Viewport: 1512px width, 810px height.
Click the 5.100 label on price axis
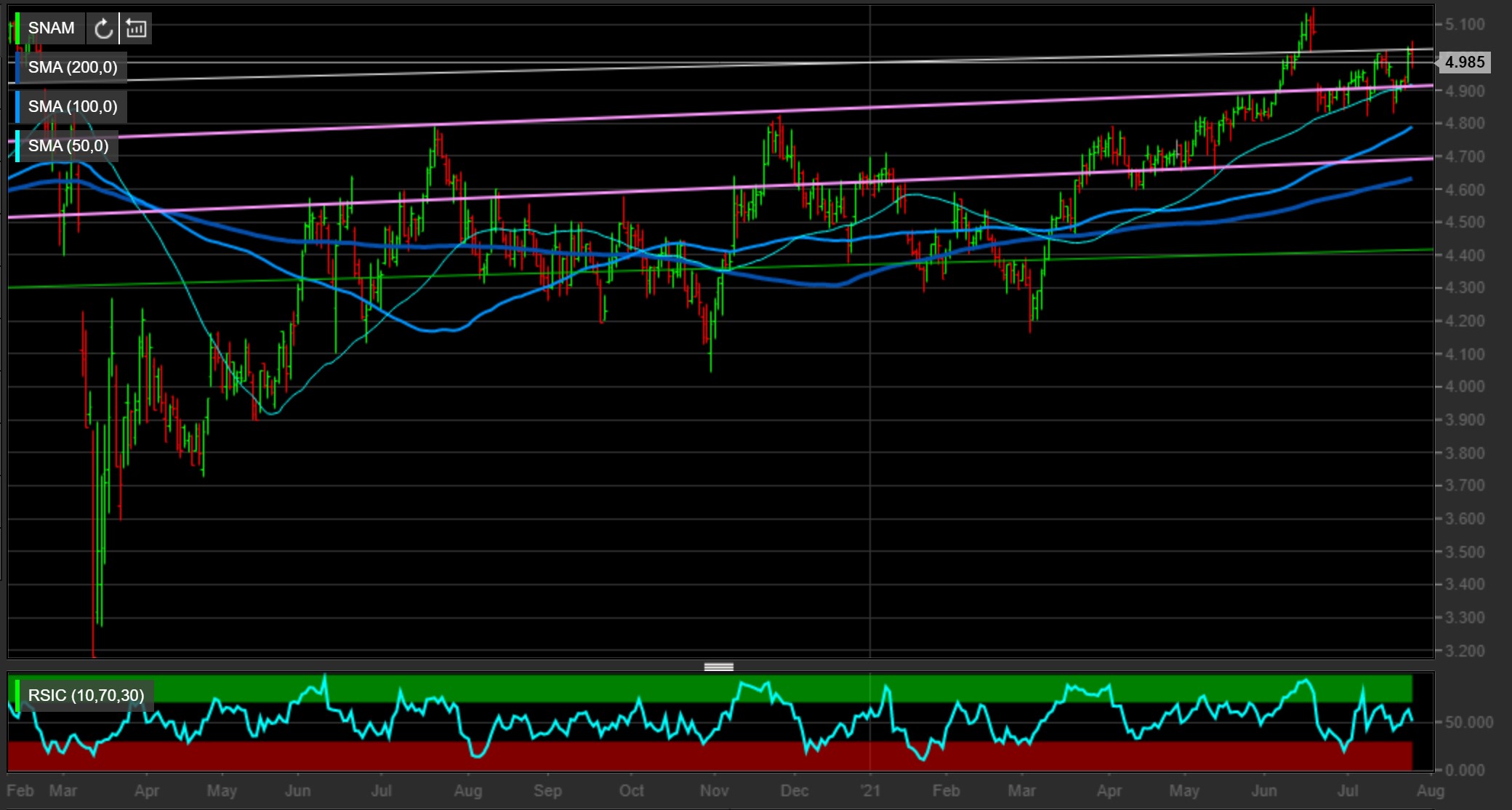click(x=1464, y=25)
